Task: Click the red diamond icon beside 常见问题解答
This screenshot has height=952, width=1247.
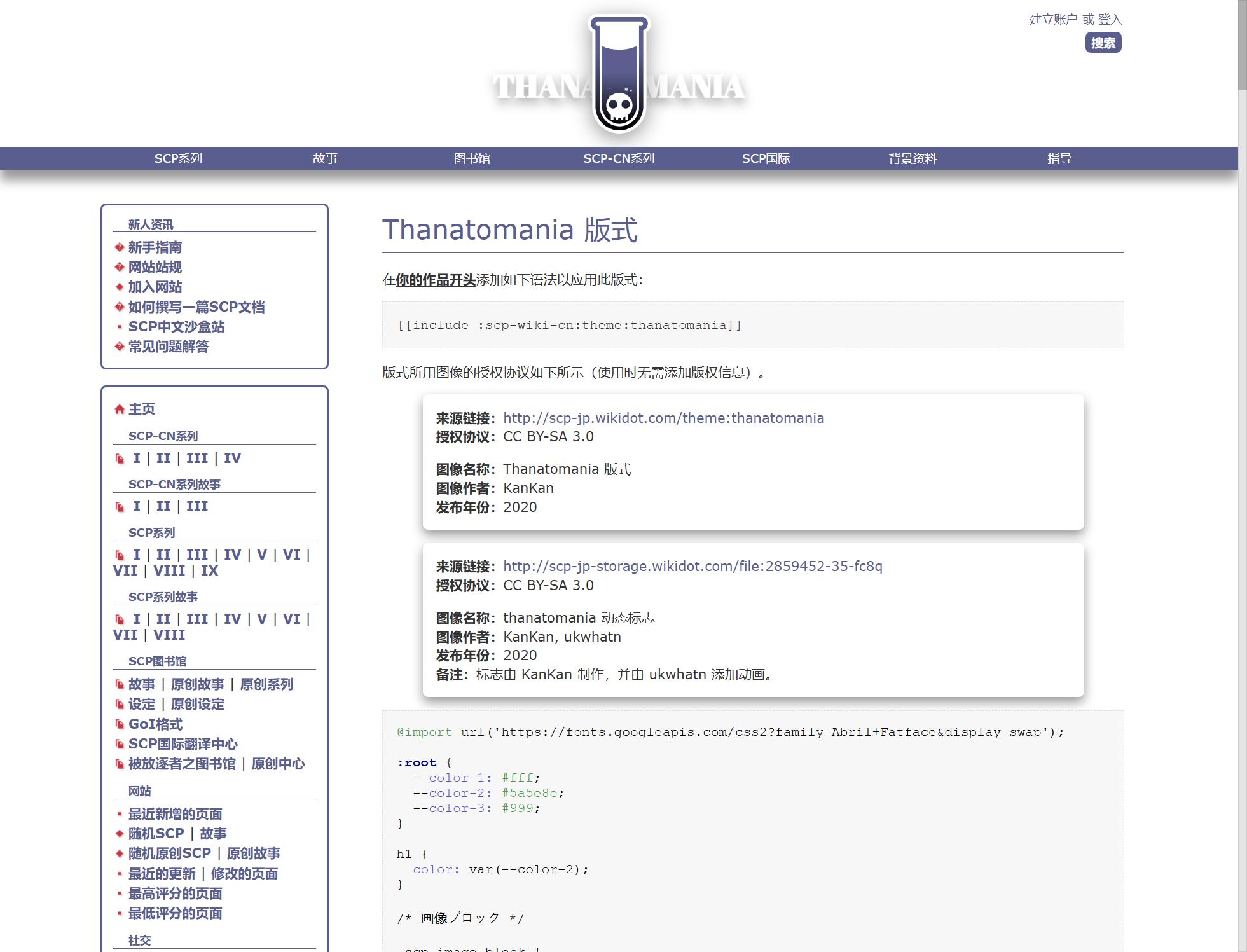Action: point(119,347)
